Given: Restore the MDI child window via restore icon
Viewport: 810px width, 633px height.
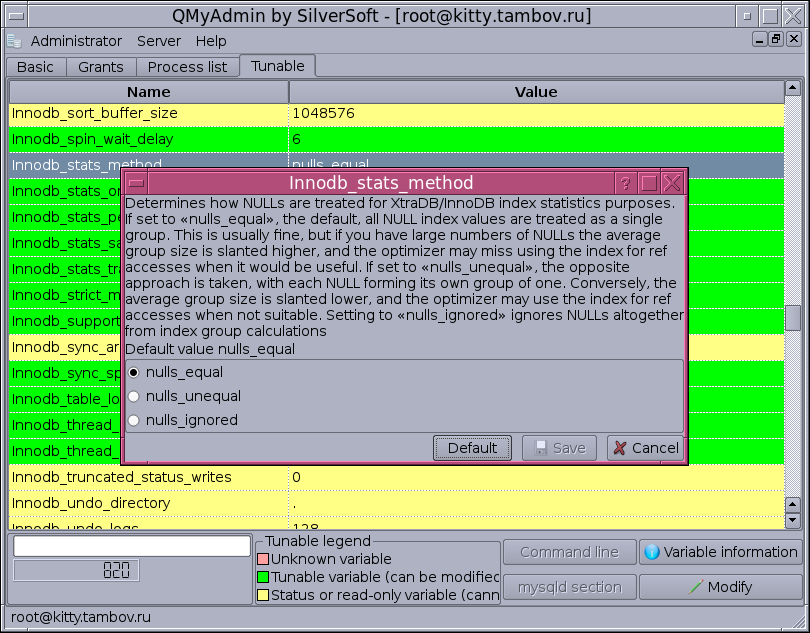Looking at the screenshot, I should [775, 40].
